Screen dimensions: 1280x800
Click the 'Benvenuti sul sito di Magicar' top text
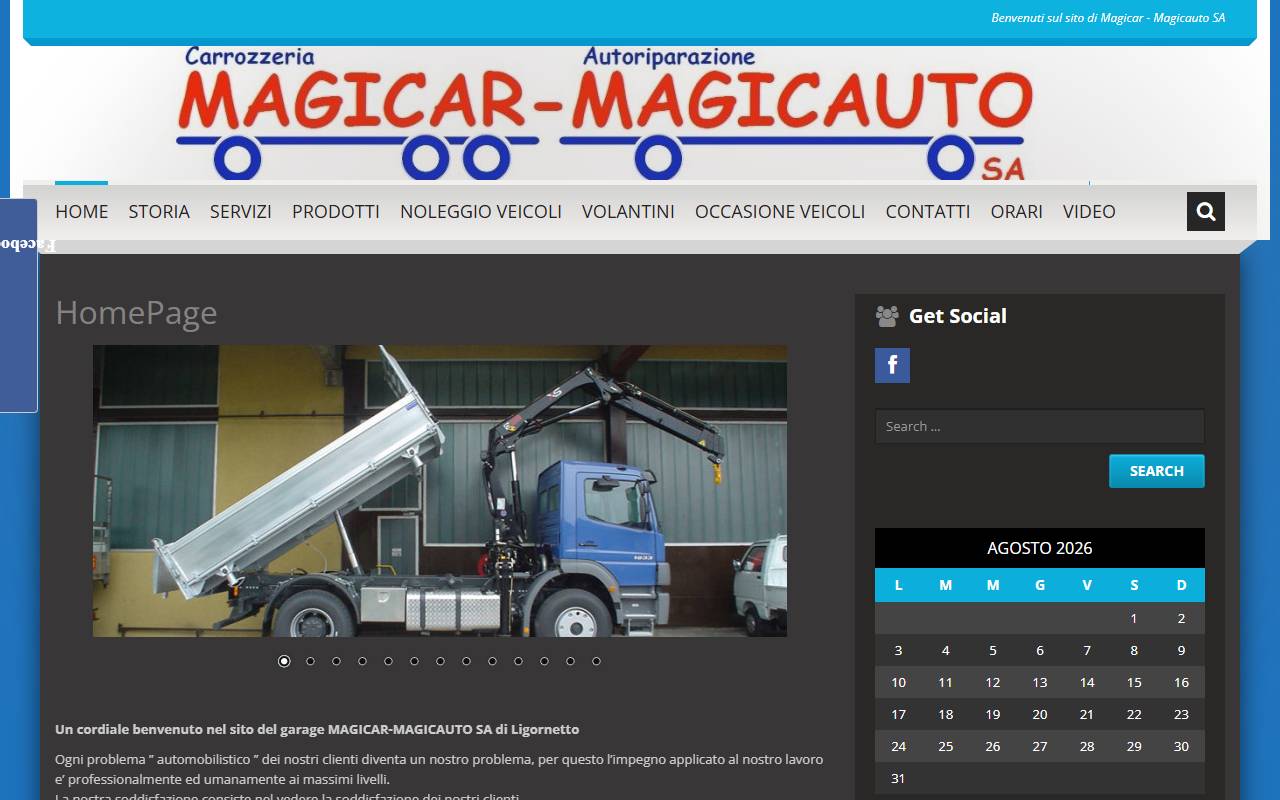click(1108, 18)
